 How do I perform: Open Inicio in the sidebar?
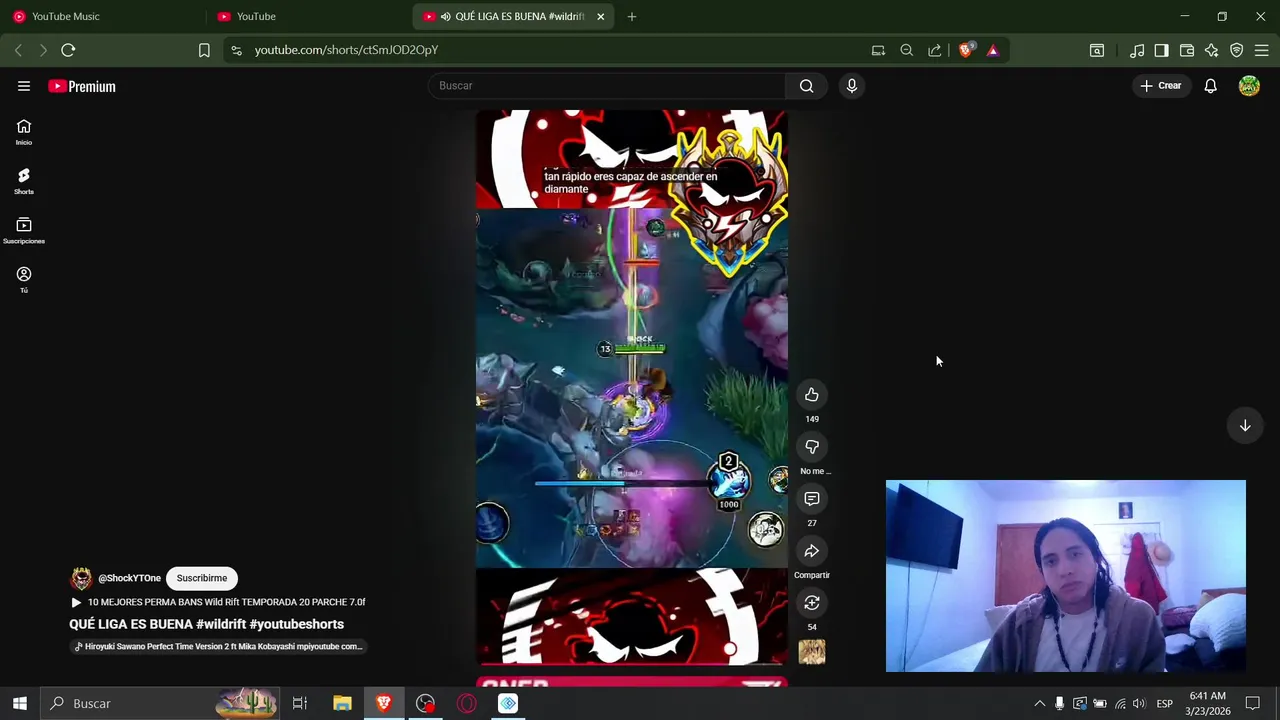point(24,132)
